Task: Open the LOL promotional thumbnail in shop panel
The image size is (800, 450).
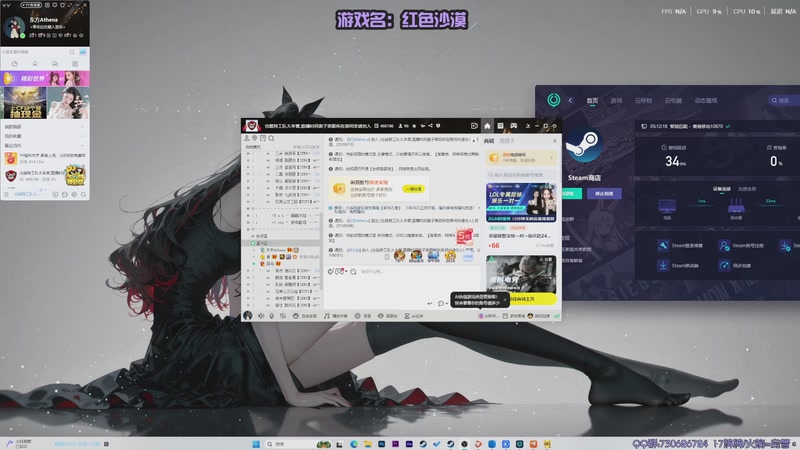Action: (x=521, y=203)
